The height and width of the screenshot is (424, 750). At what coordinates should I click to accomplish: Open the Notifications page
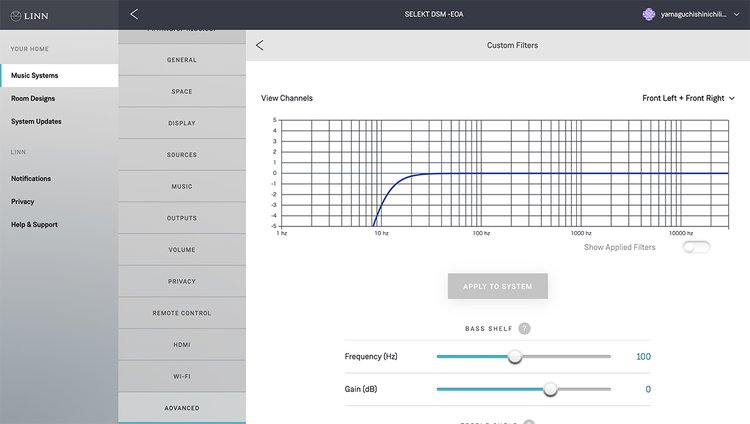[31, 178]
